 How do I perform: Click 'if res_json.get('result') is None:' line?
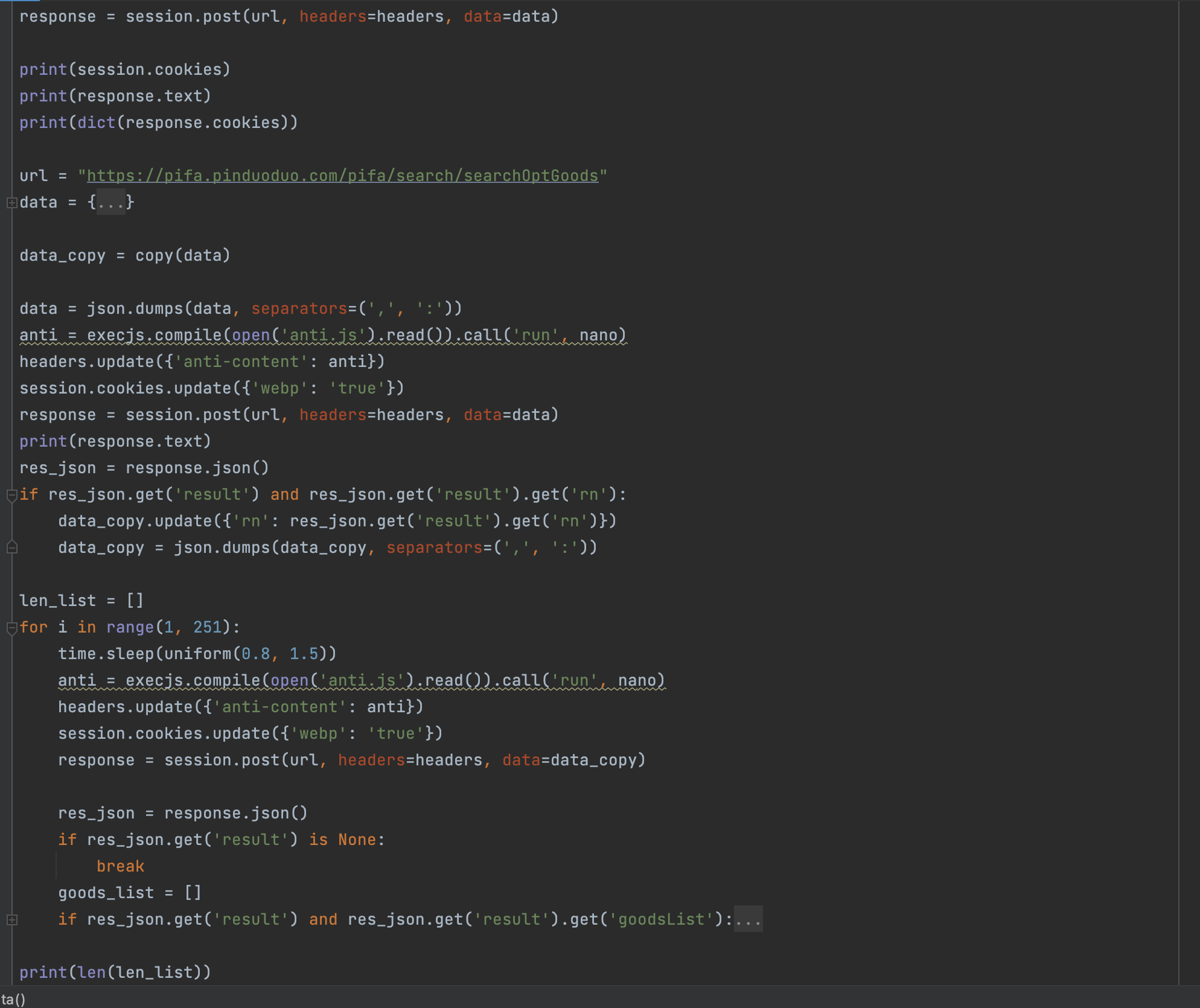[x=222, y=840]
